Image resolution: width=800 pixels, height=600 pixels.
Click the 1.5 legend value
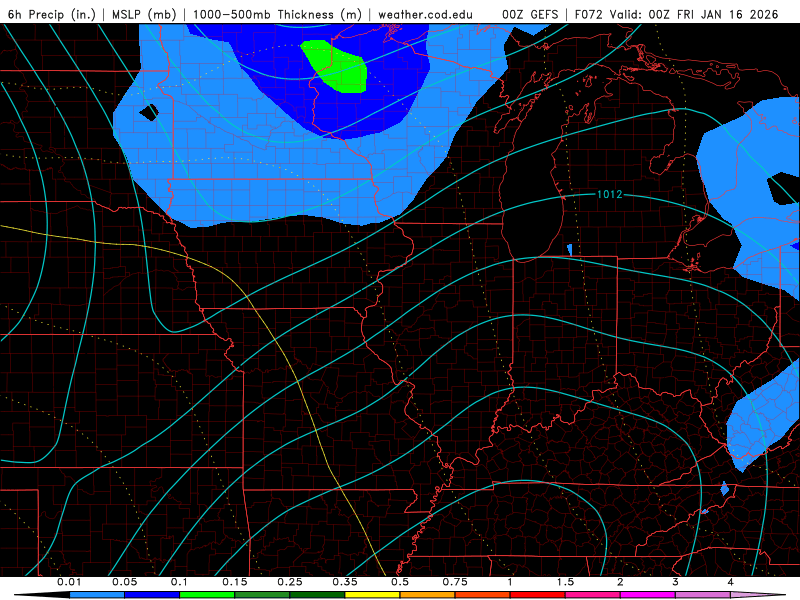tap(565, 582)
